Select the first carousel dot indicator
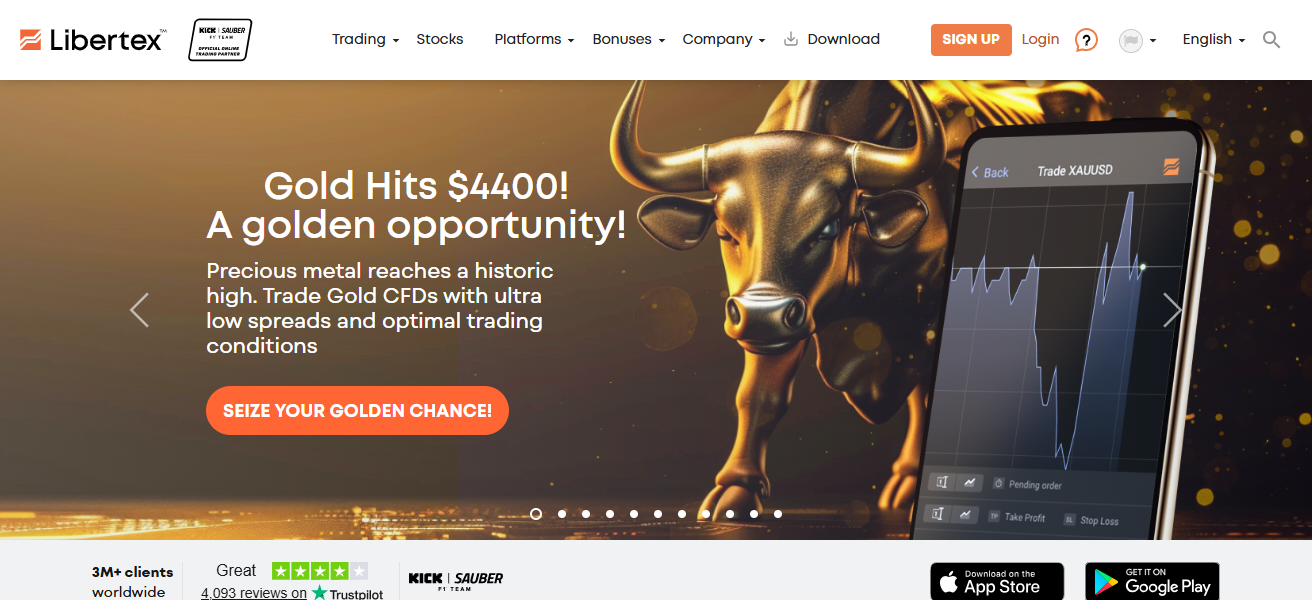The image size is (1312, 600). coord(536,514)
